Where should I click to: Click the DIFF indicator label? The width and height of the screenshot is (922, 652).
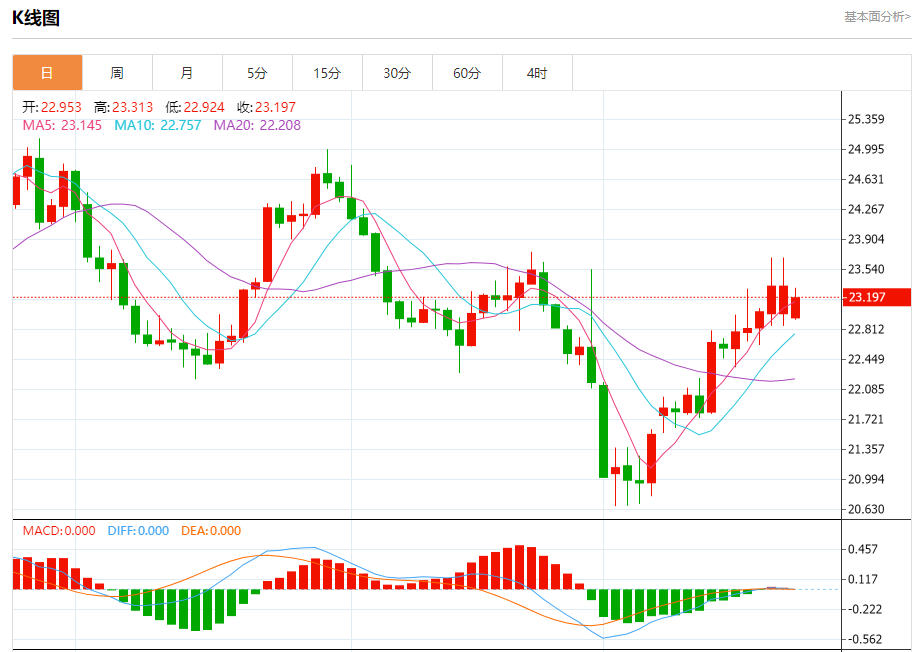(139, 531)
